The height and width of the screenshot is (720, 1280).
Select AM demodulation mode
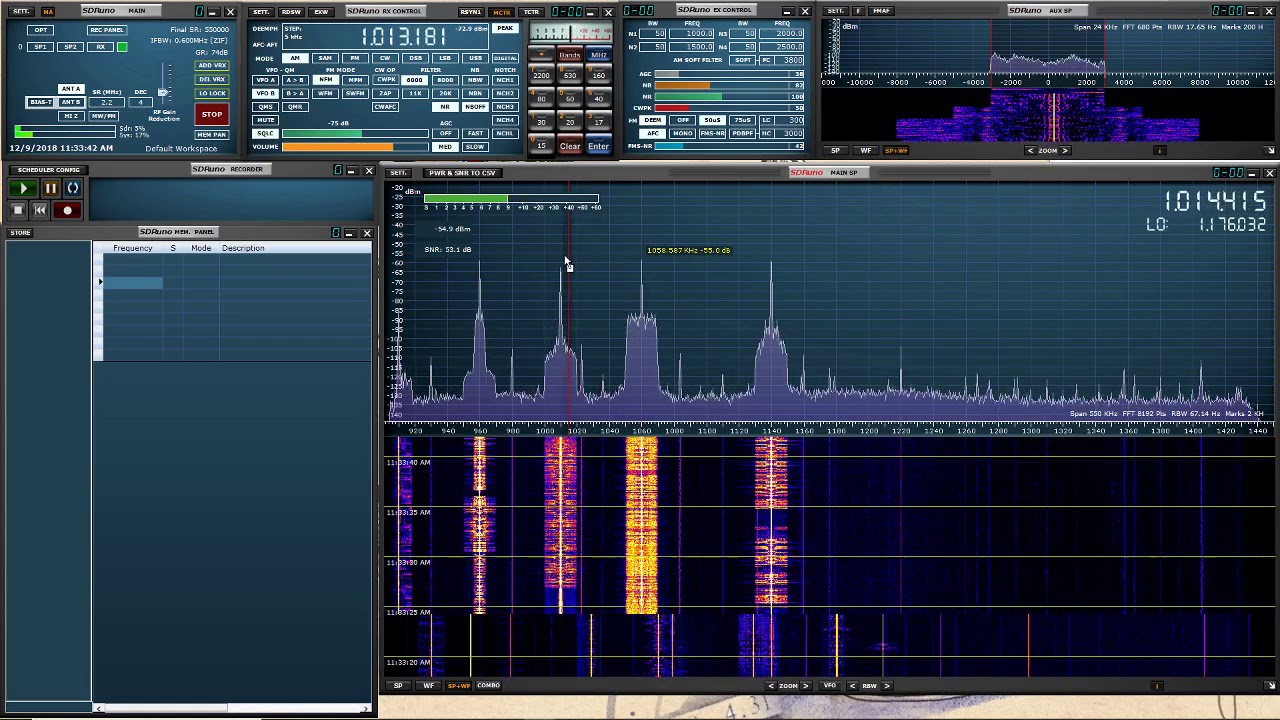[295, 58]
